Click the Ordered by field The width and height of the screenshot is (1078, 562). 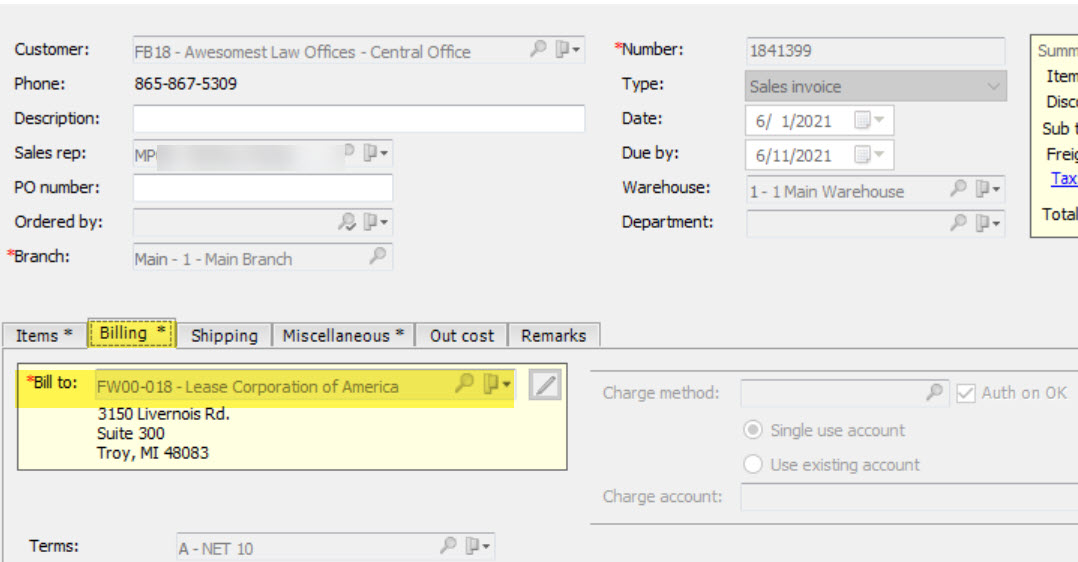263,222
